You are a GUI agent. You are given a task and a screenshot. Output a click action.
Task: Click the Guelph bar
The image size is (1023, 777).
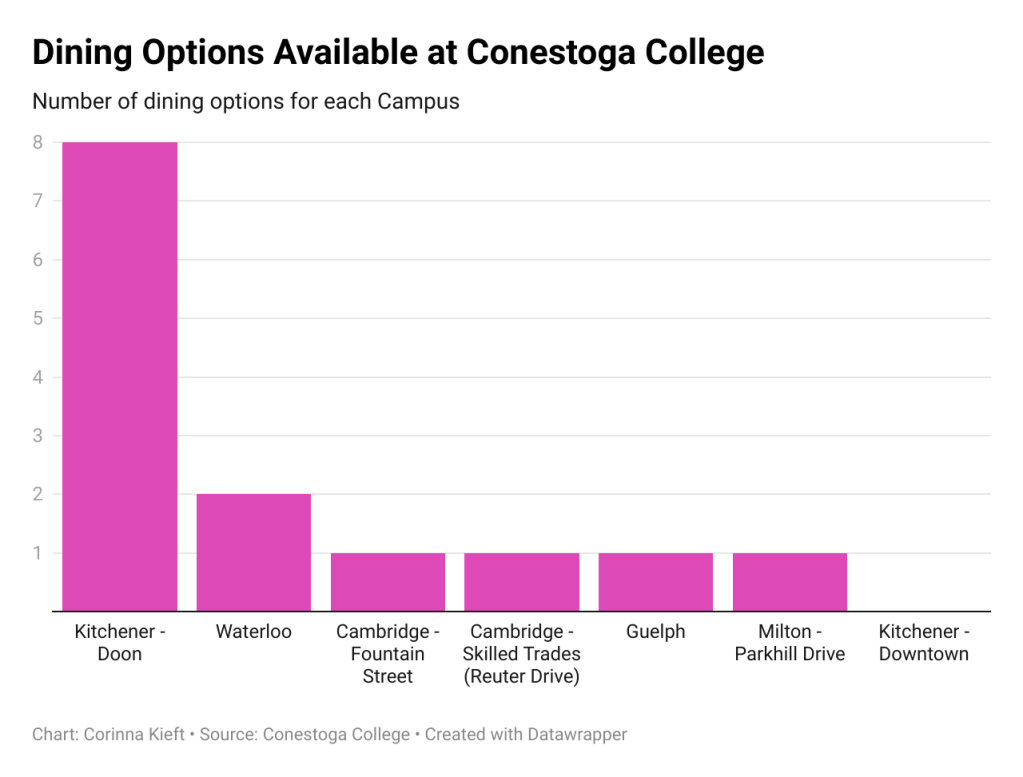click(x=656, y=581)
